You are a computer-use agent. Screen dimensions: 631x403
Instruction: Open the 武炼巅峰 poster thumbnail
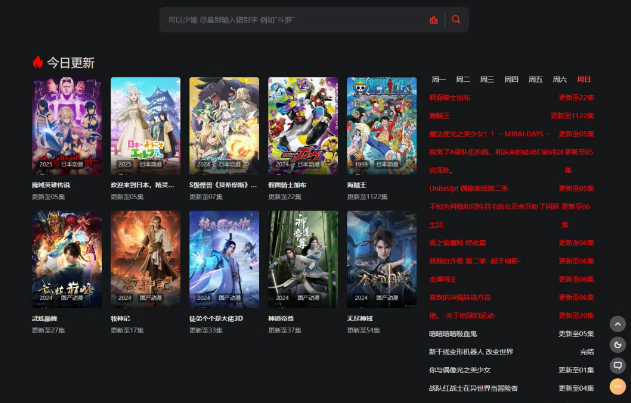(67, 259)
